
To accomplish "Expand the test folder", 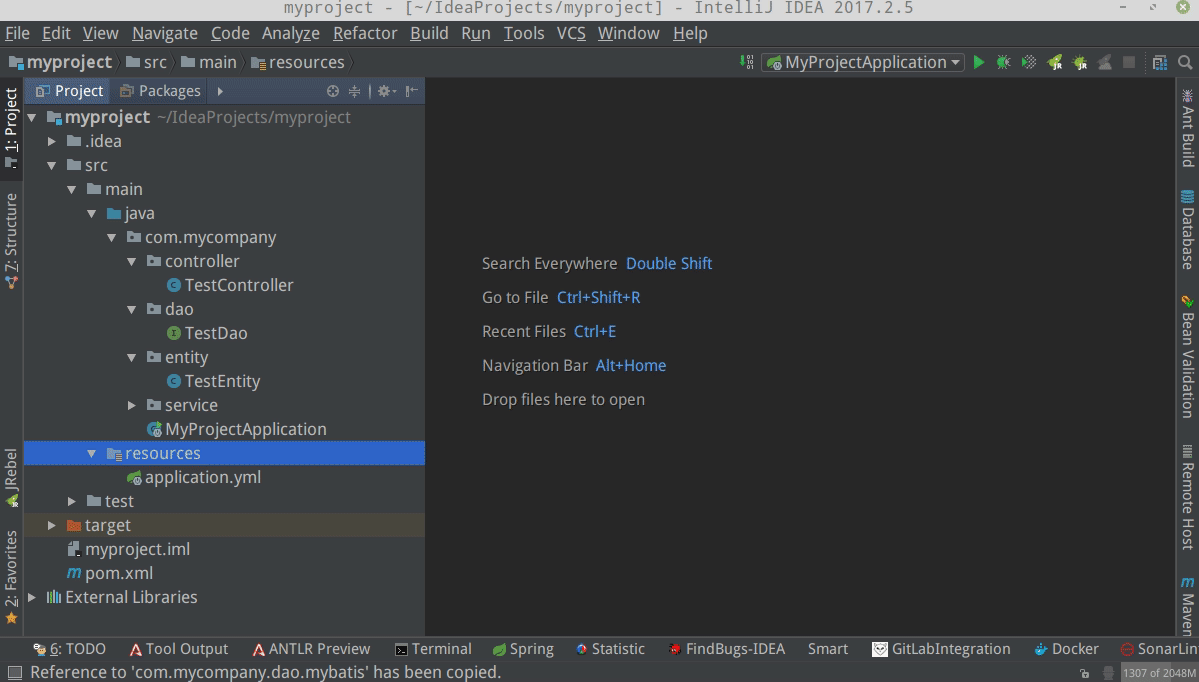I will (x=72, y=502).
